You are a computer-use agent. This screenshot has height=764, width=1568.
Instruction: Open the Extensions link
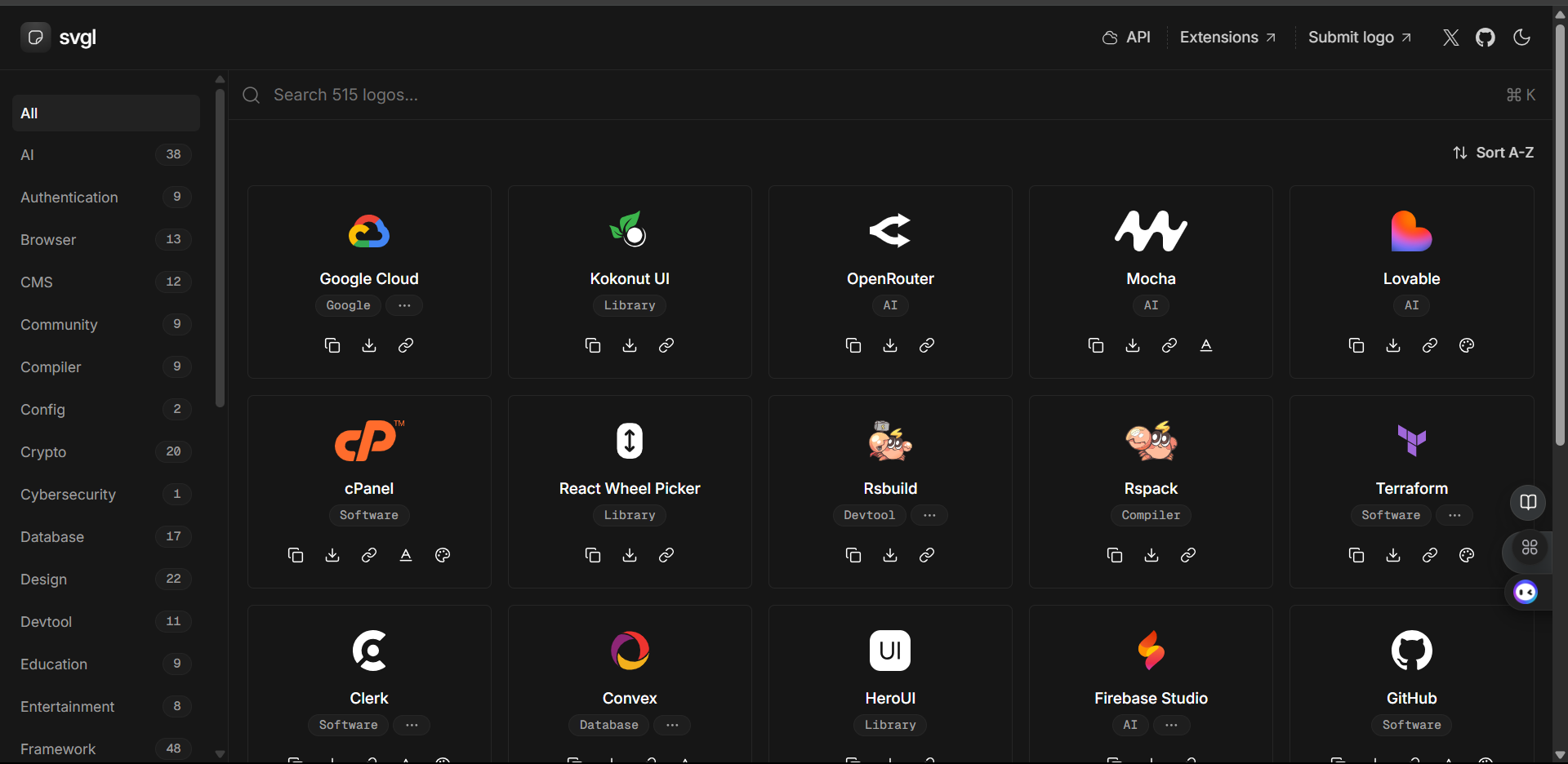[x=1227, y=38]
